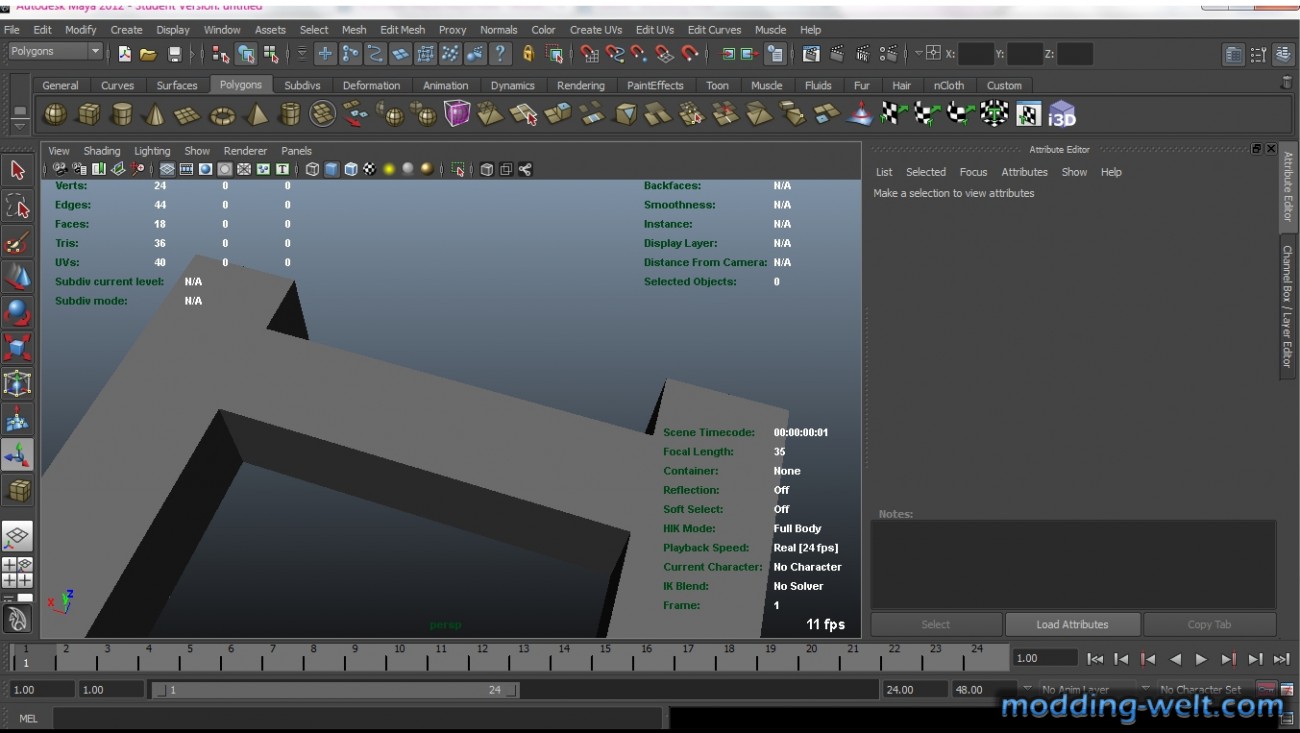Viewport: 1300px width, 733px height.
Task: Switch to single perspective view layout
Action: tap(17, 537)
